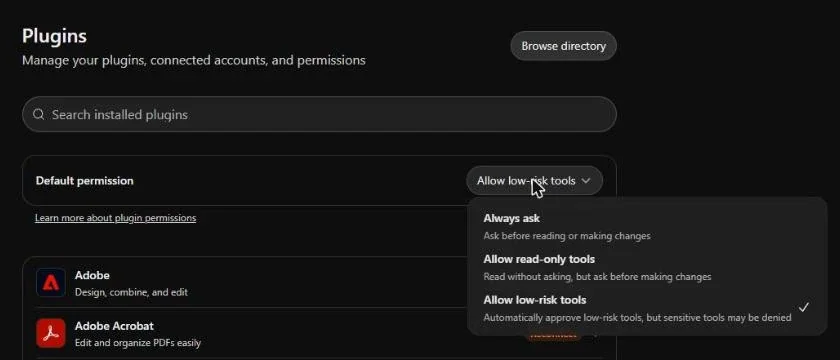Open the Allow low-risk tools dropdown
The height and width of the screenshot is (360, 840).
(534, 181)
